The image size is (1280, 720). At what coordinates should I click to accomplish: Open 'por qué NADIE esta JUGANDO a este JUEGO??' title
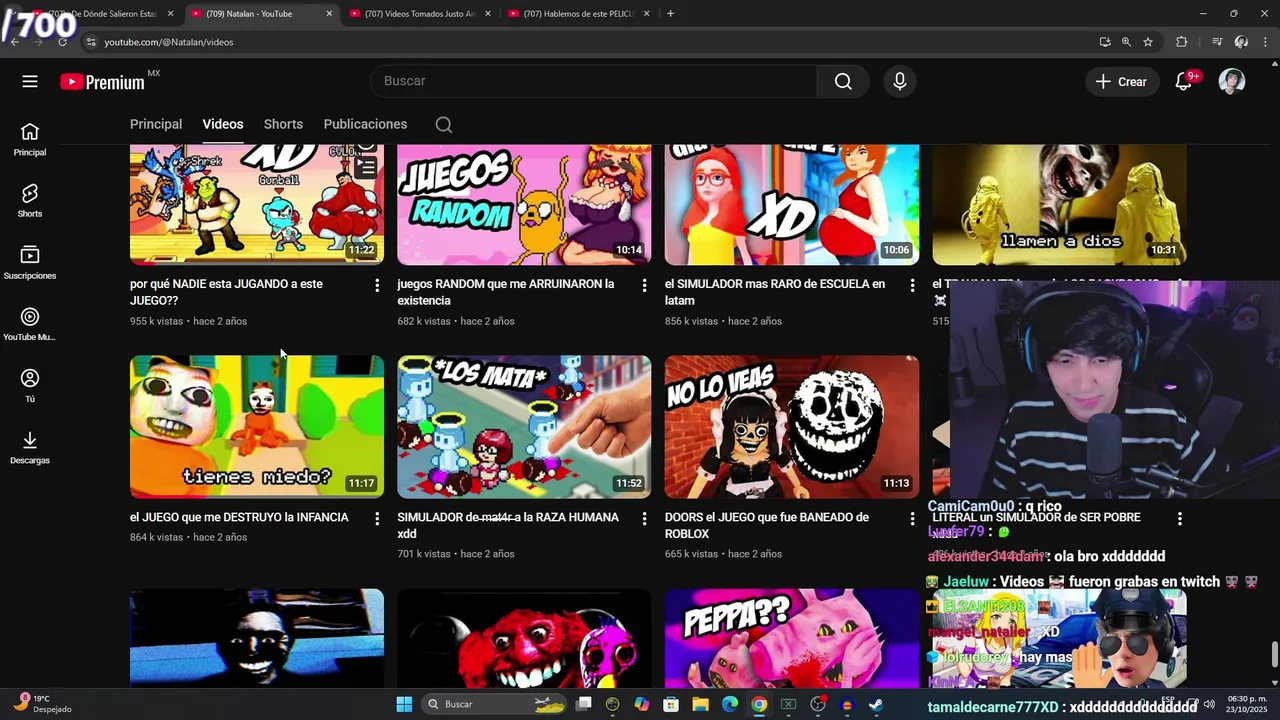[226, 292]
